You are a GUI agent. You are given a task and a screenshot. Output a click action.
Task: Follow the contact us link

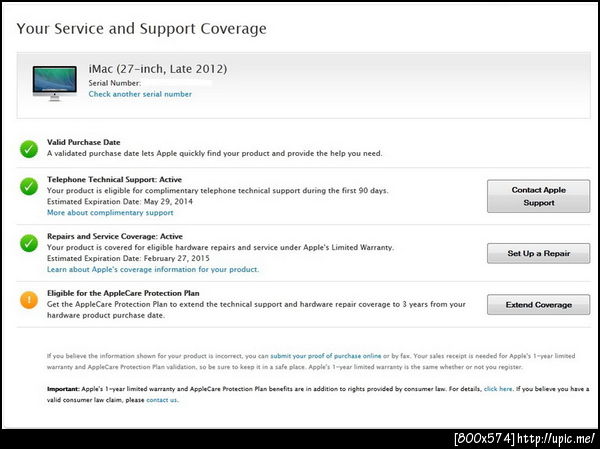(161, 400)
